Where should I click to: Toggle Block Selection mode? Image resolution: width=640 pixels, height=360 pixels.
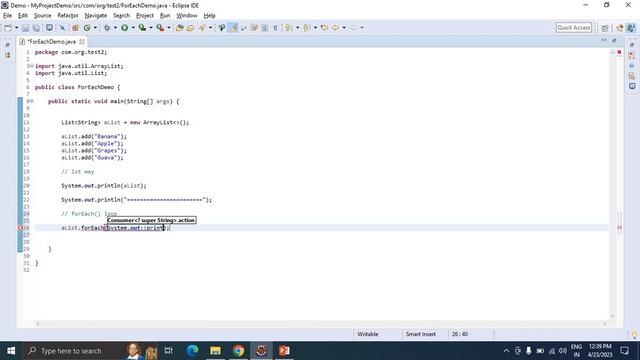tap(264, 28)
